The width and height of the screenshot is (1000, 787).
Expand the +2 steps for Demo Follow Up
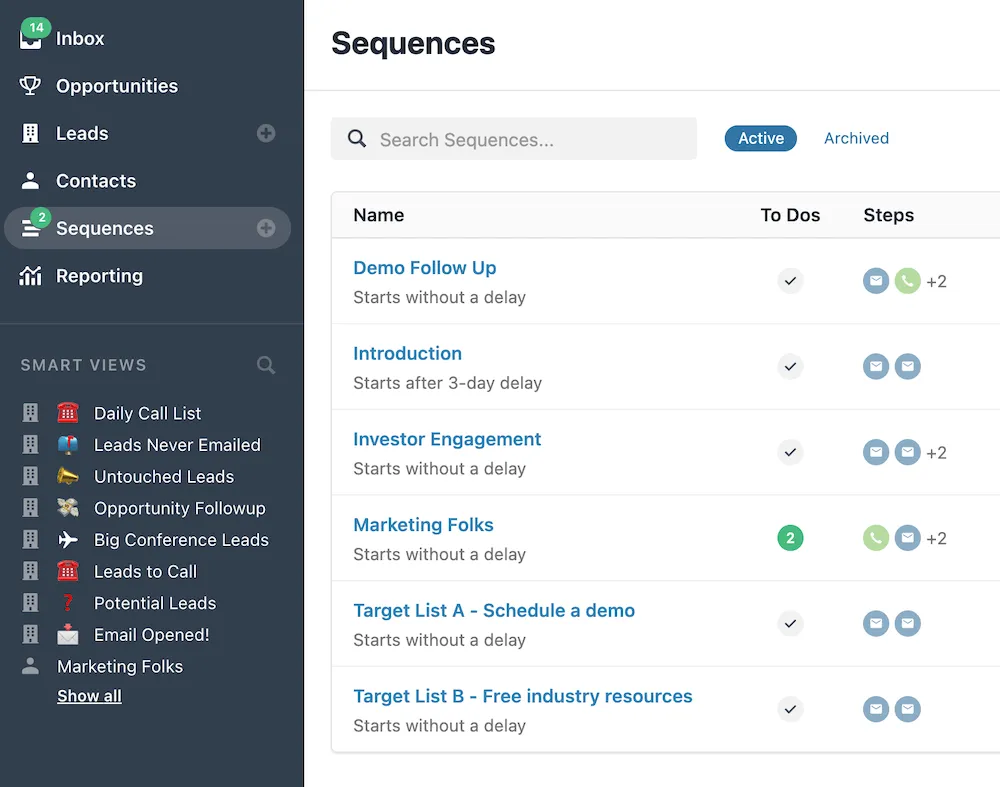pyautogui.click(x=936, y=282)
